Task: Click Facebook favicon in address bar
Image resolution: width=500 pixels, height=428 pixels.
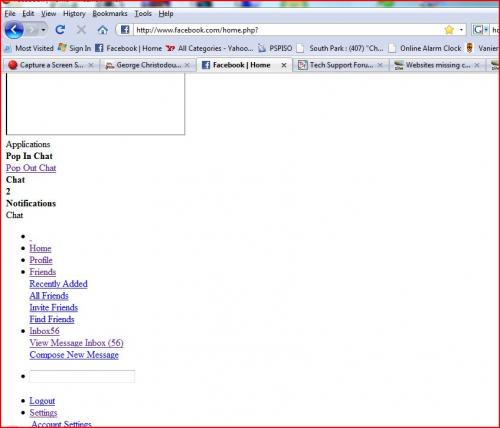Action: (125, 30)
